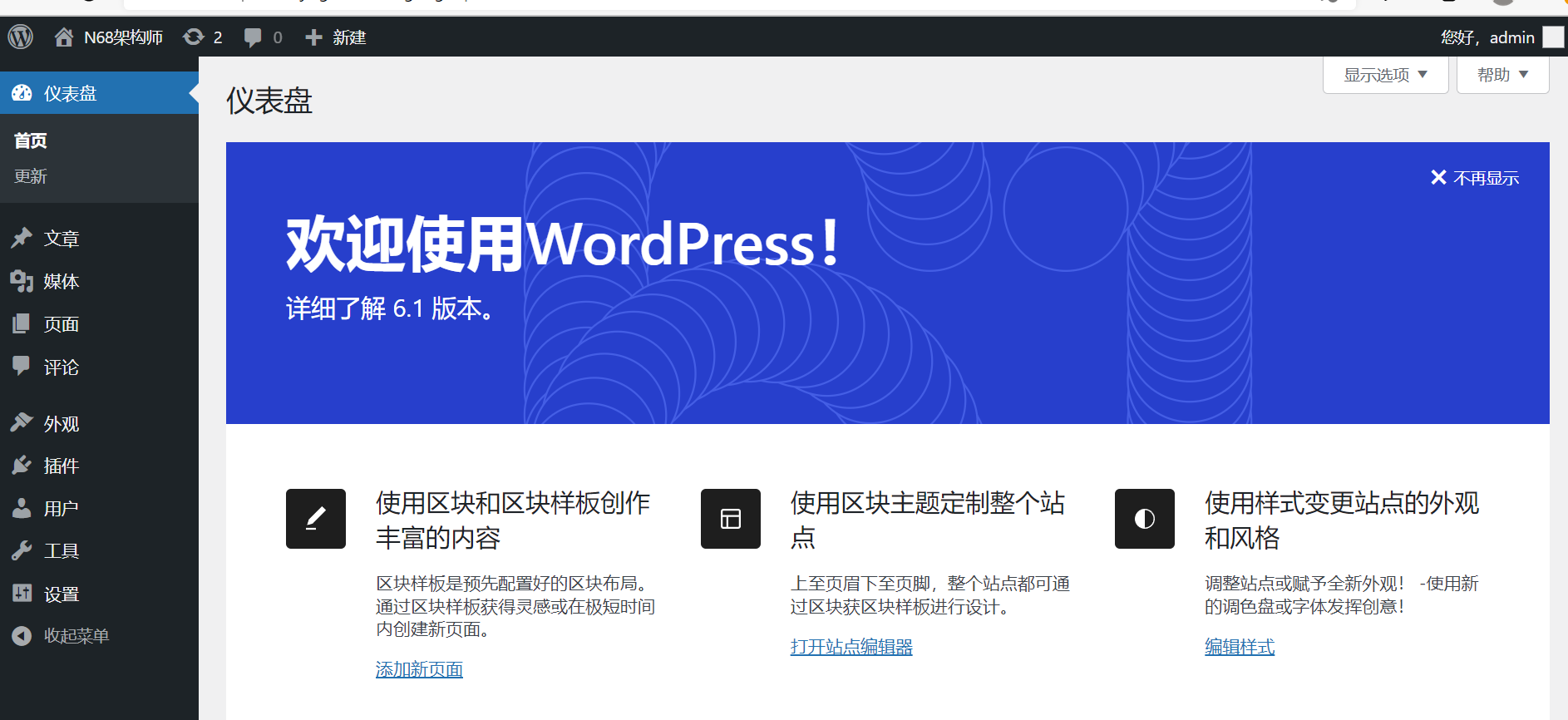This screenshot has height=720, width=1568.
Task: Click the N68架构师 site name
Action: [123, 37]
